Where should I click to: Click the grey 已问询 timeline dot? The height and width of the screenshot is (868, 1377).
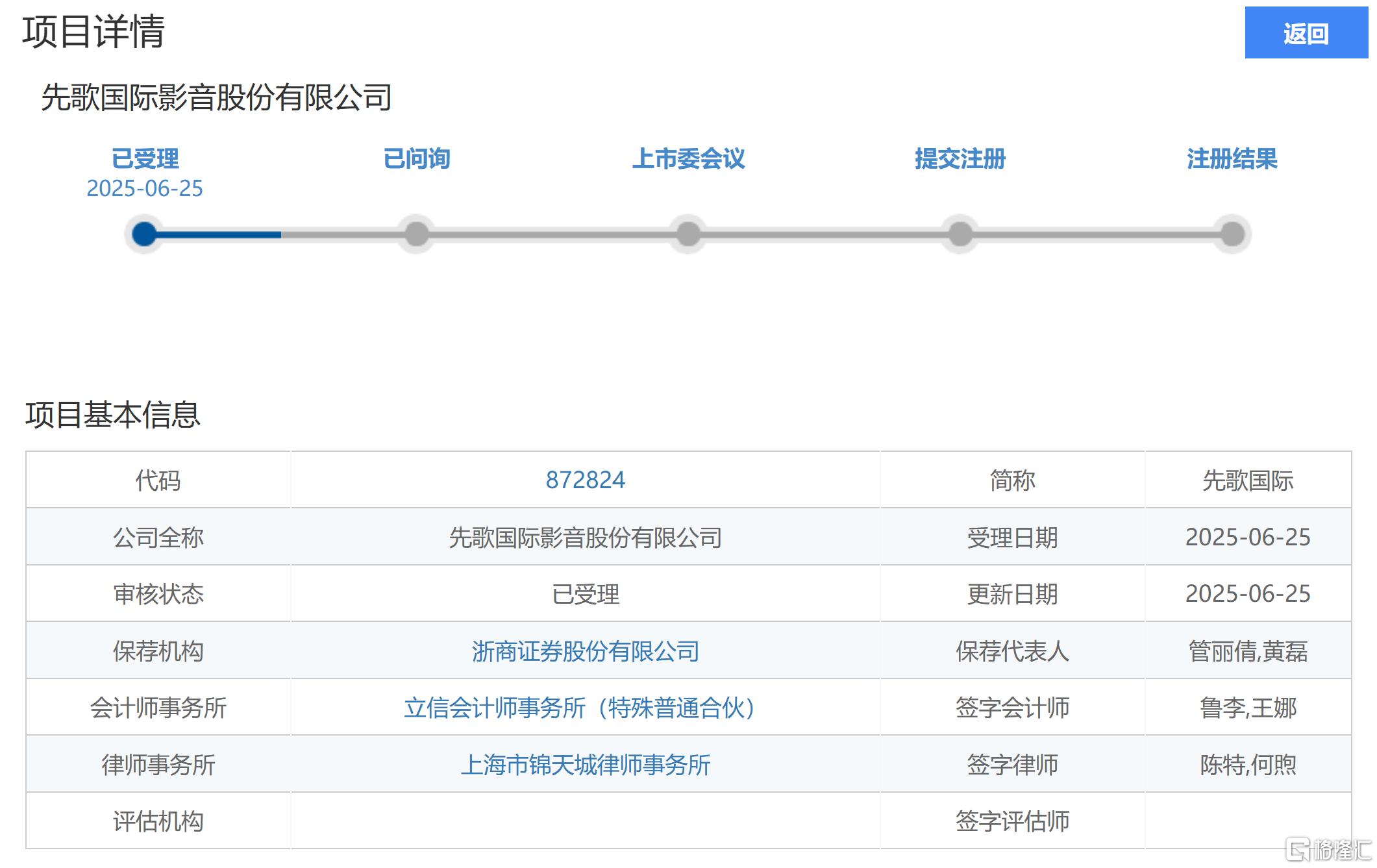tap(417, 234)
